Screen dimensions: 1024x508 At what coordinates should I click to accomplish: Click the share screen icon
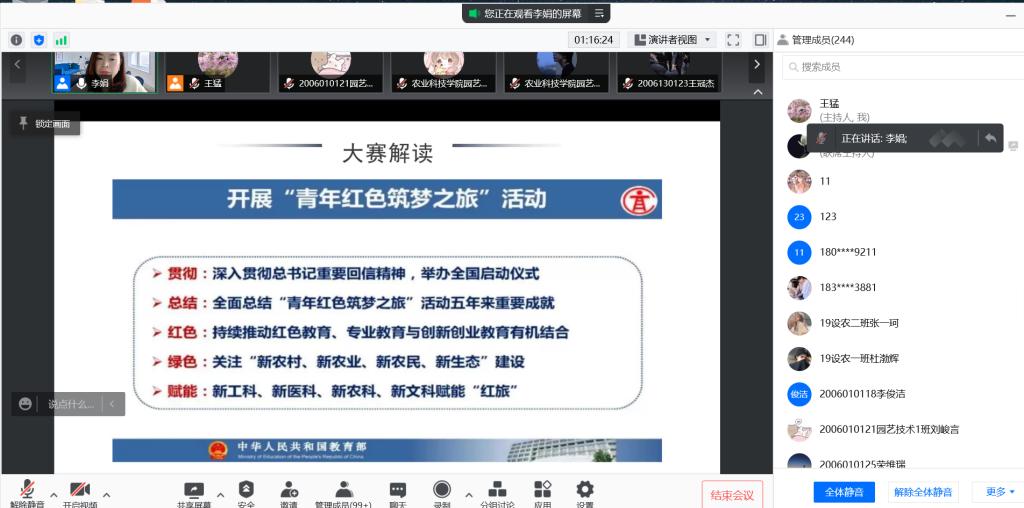click(x=194, y=490)
